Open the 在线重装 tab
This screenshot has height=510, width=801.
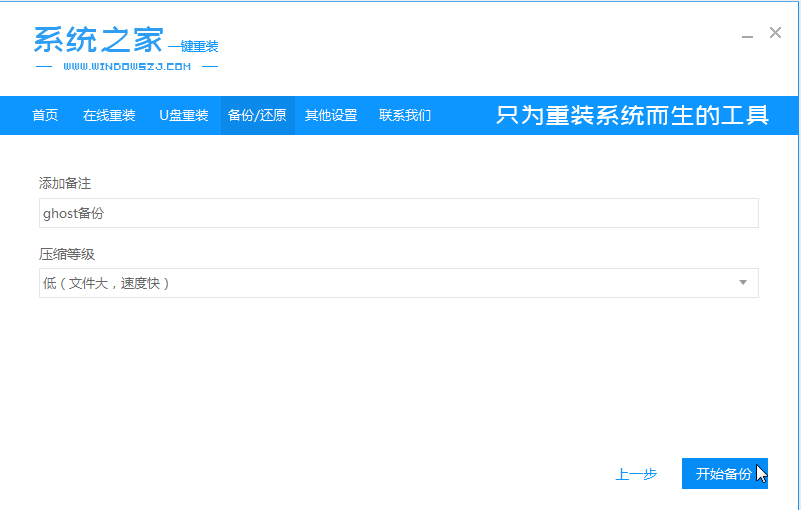tap(109, 115)
